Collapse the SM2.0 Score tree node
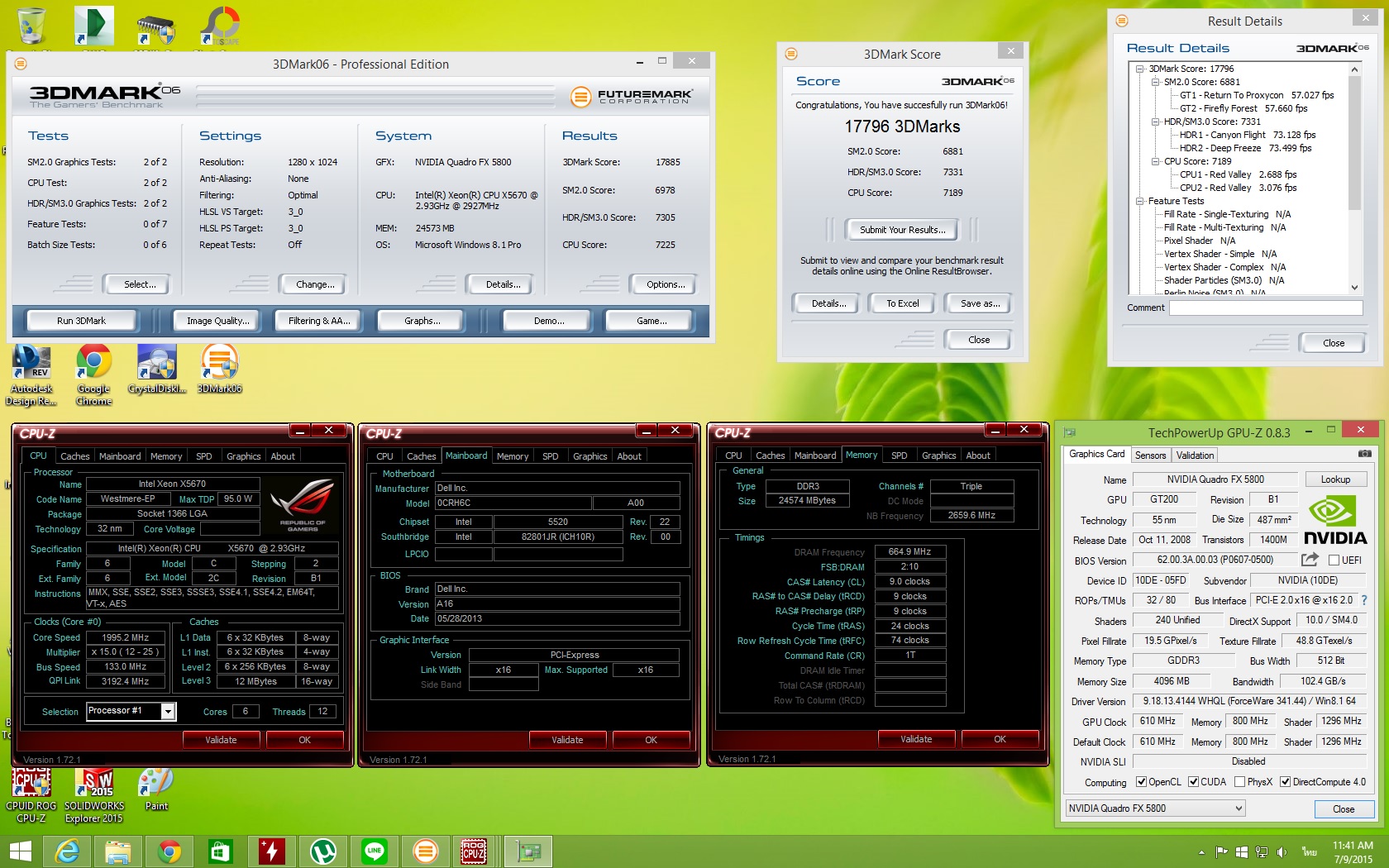This screenshot has height=868, width=1389. tap(1155, 82)
